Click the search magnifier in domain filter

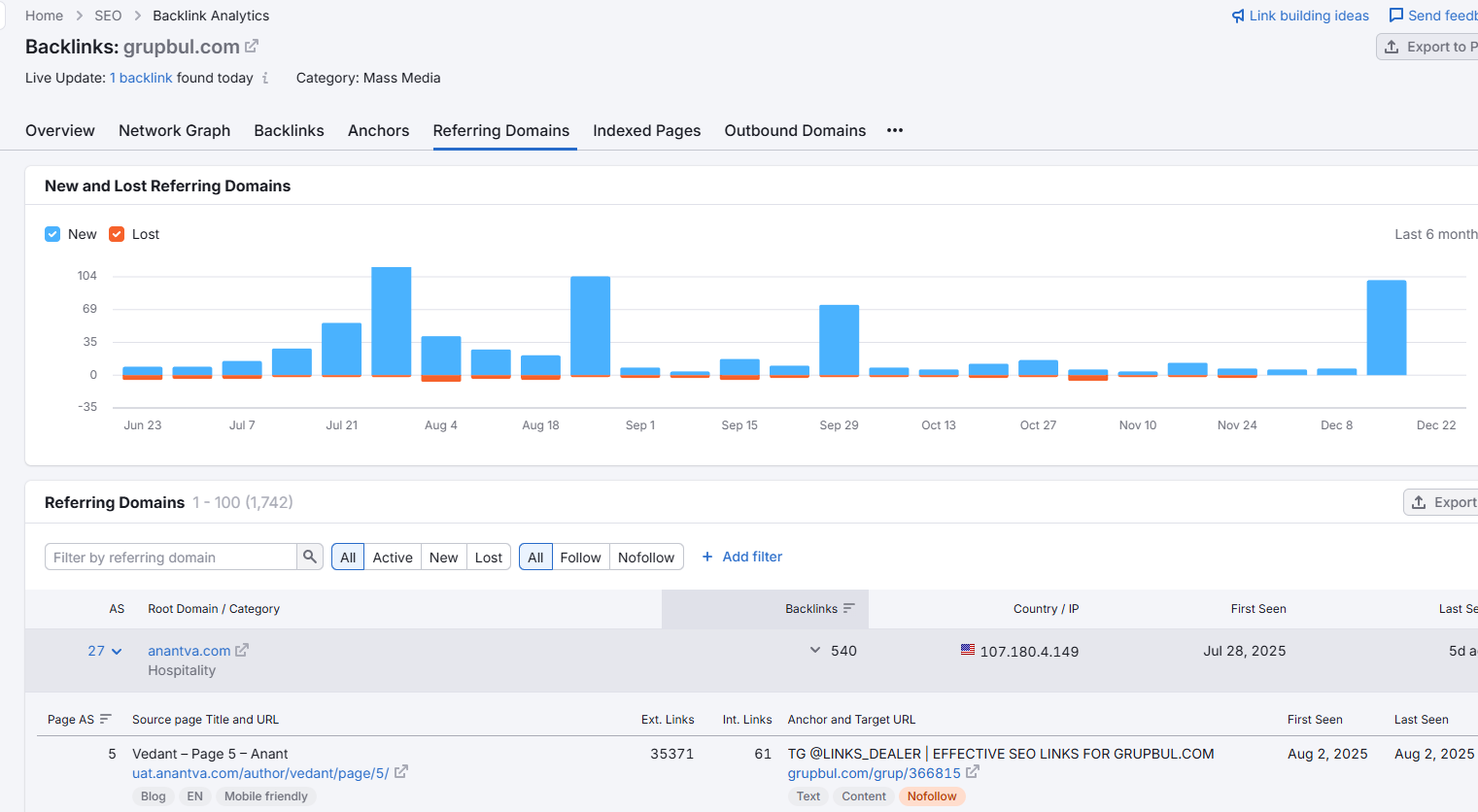310,557
